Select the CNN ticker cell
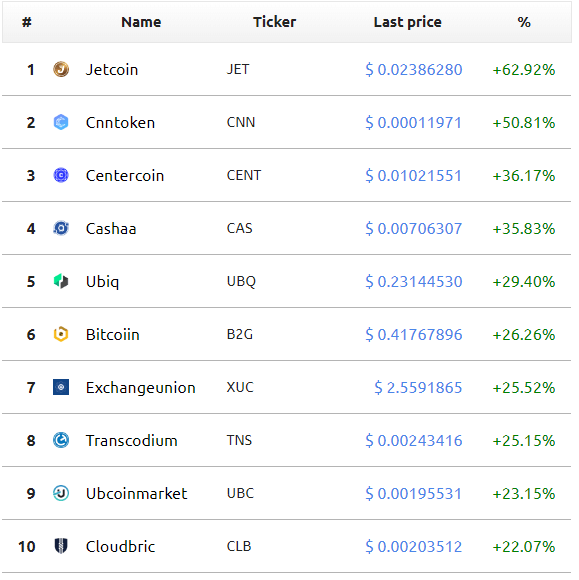The height and width of the screenshot is (580, 579). [x=241, y=122]
